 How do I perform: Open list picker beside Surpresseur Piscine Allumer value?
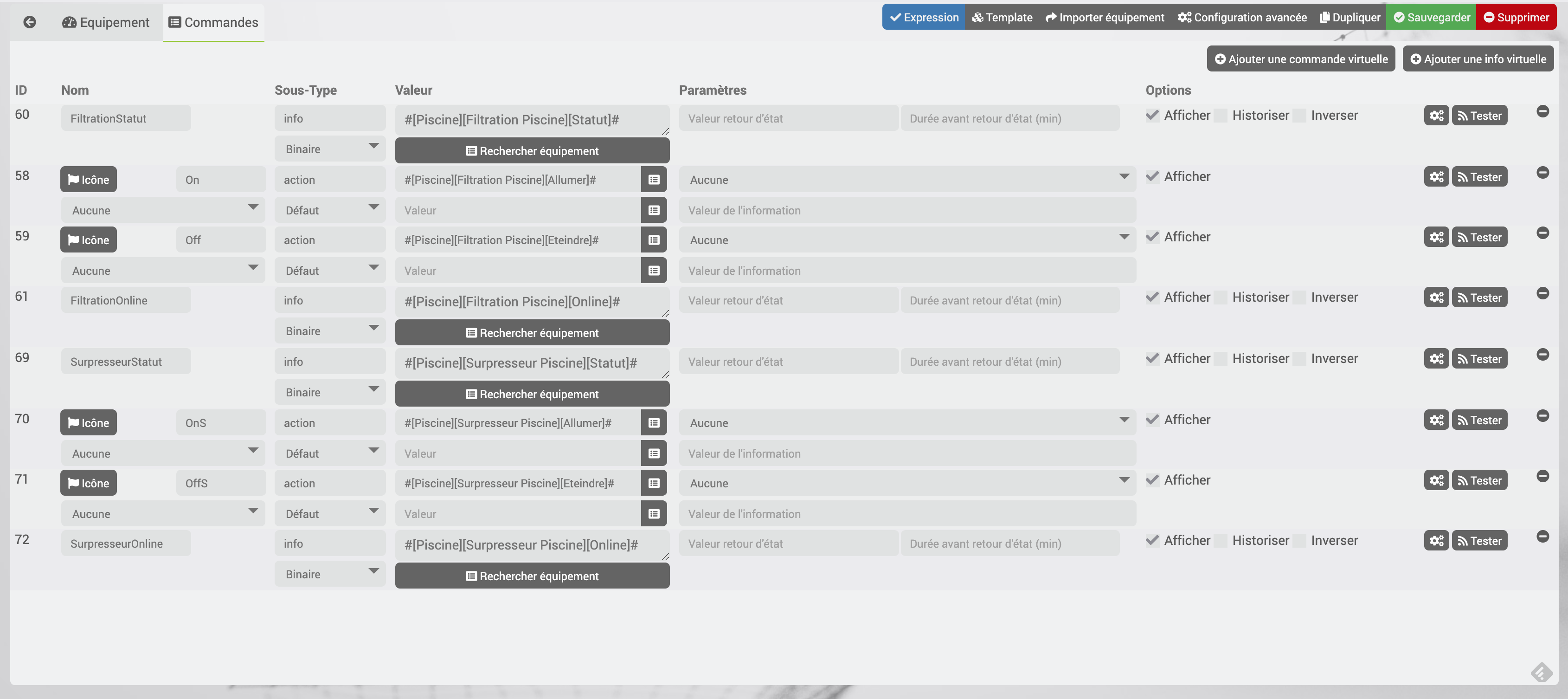tap(654, 422)
